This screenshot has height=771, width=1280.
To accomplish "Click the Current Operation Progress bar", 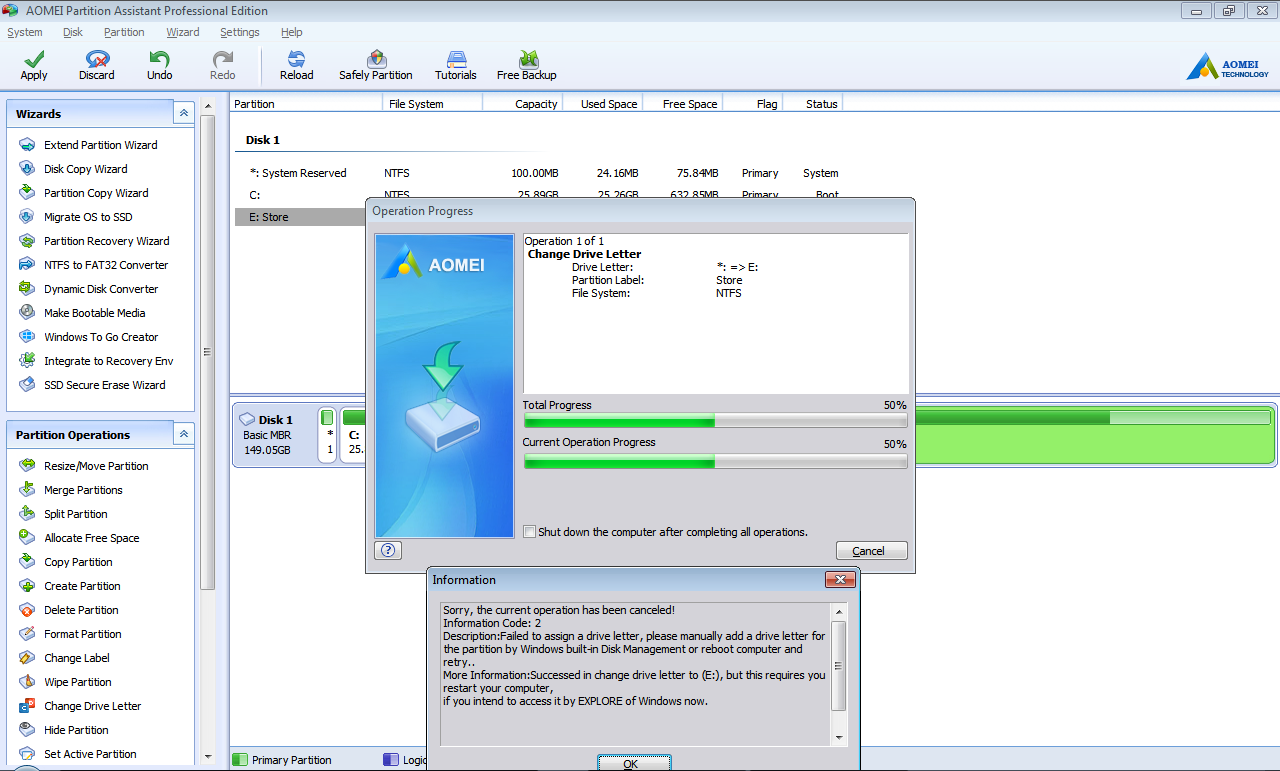I will click(x=715, y=461).
